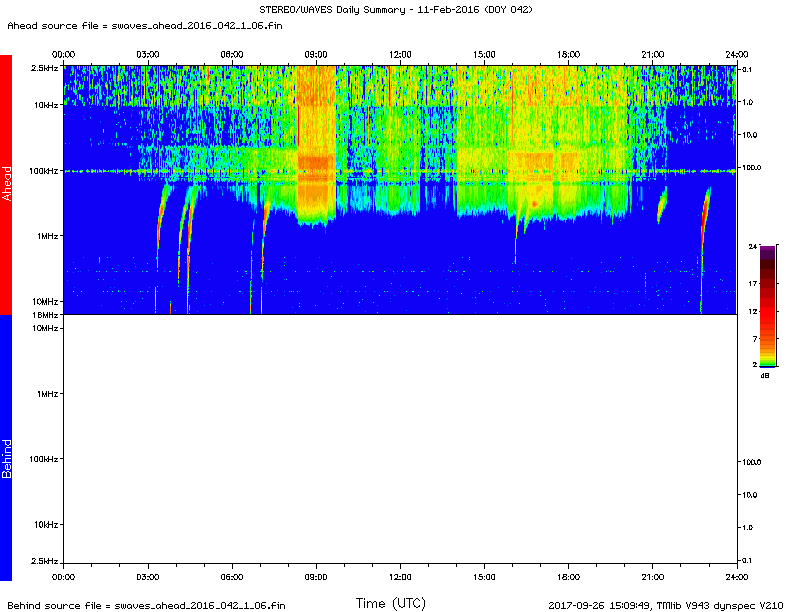
Task: Click the 1MHz label in Behind panel
Action: 46,394
